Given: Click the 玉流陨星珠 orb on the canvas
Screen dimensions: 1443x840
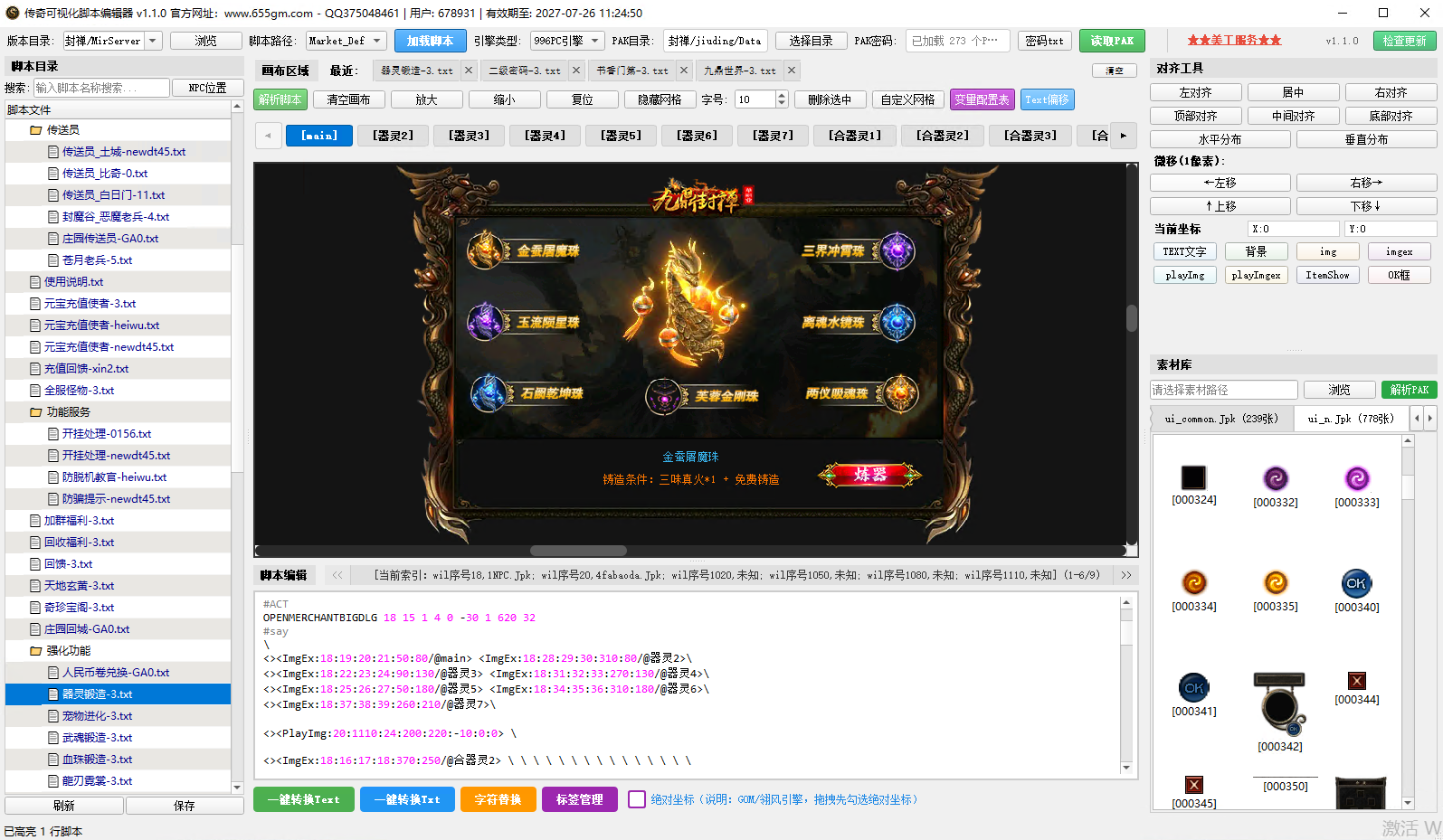Looking at the screenshot, I should tap(486, 322).
